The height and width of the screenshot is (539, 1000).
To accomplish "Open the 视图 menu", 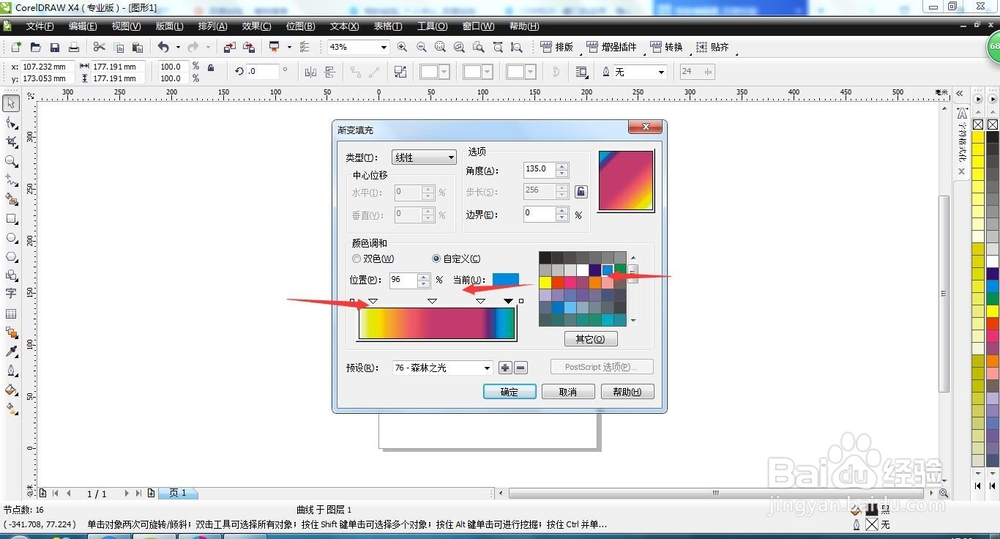I will pyautogui.click(x=126, y=26).
